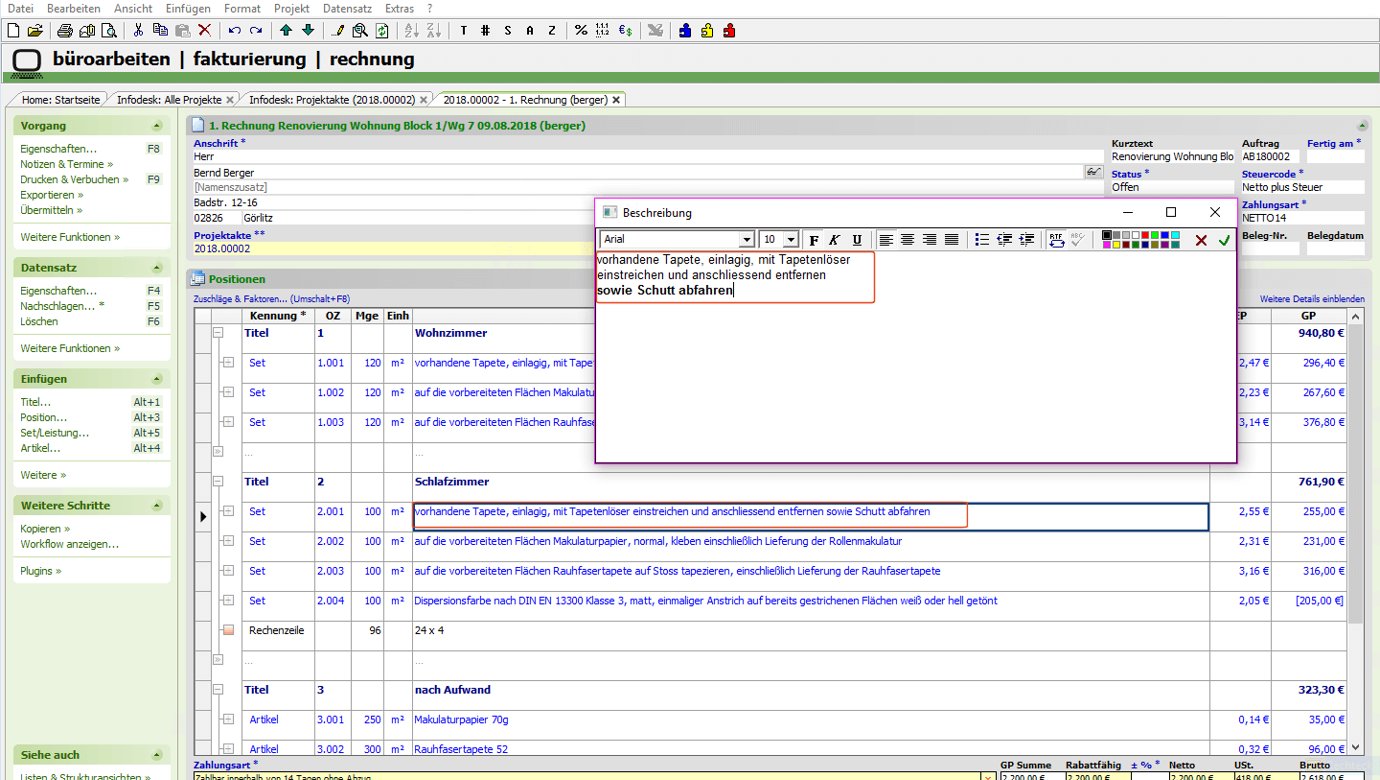This screenshot has width=1380, height=780.
Task: Confirm description with green checkmark
Action: click(1224, 240)
